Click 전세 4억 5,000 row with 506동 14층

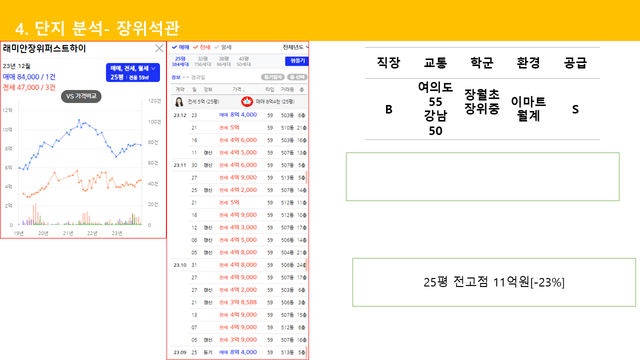point(239,240)
